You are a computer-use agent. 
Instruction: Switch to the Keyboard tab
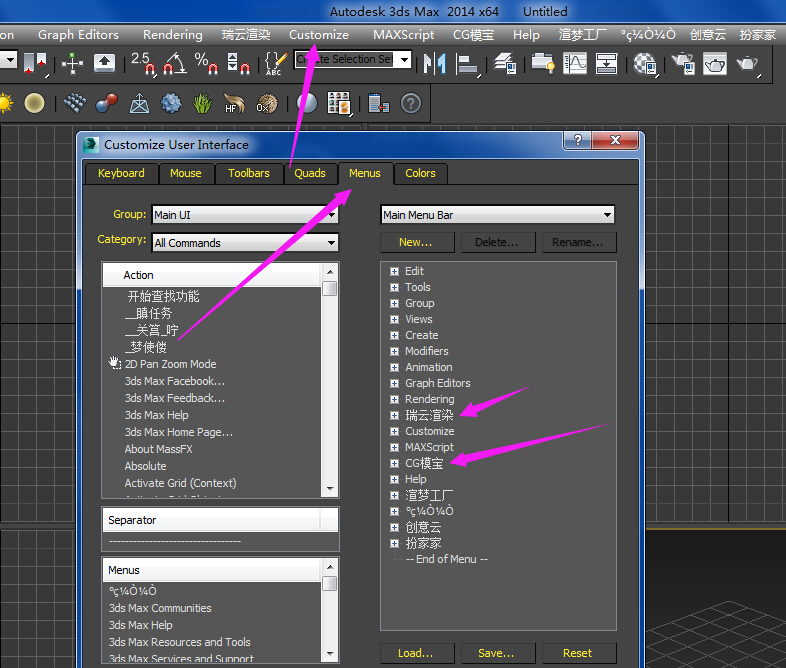pos(121,173)
